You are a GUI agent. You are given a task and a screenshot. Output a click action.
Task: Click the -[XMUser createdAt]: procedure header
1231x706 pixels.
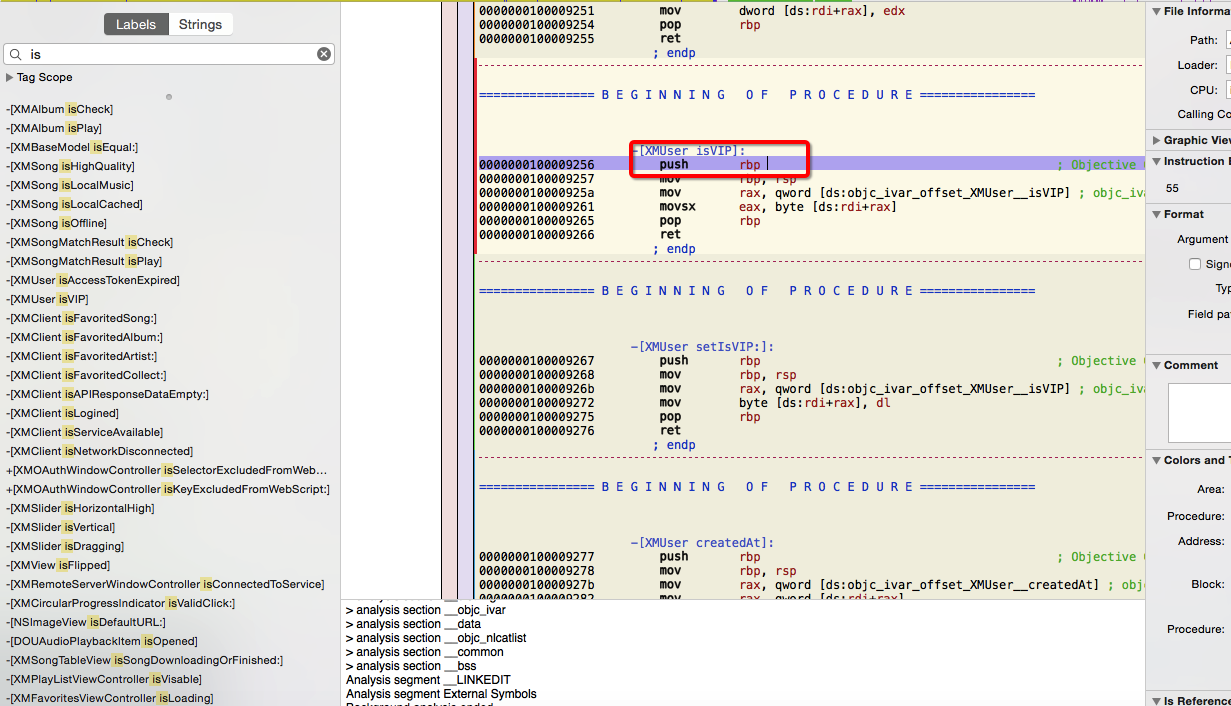[702, 542]
